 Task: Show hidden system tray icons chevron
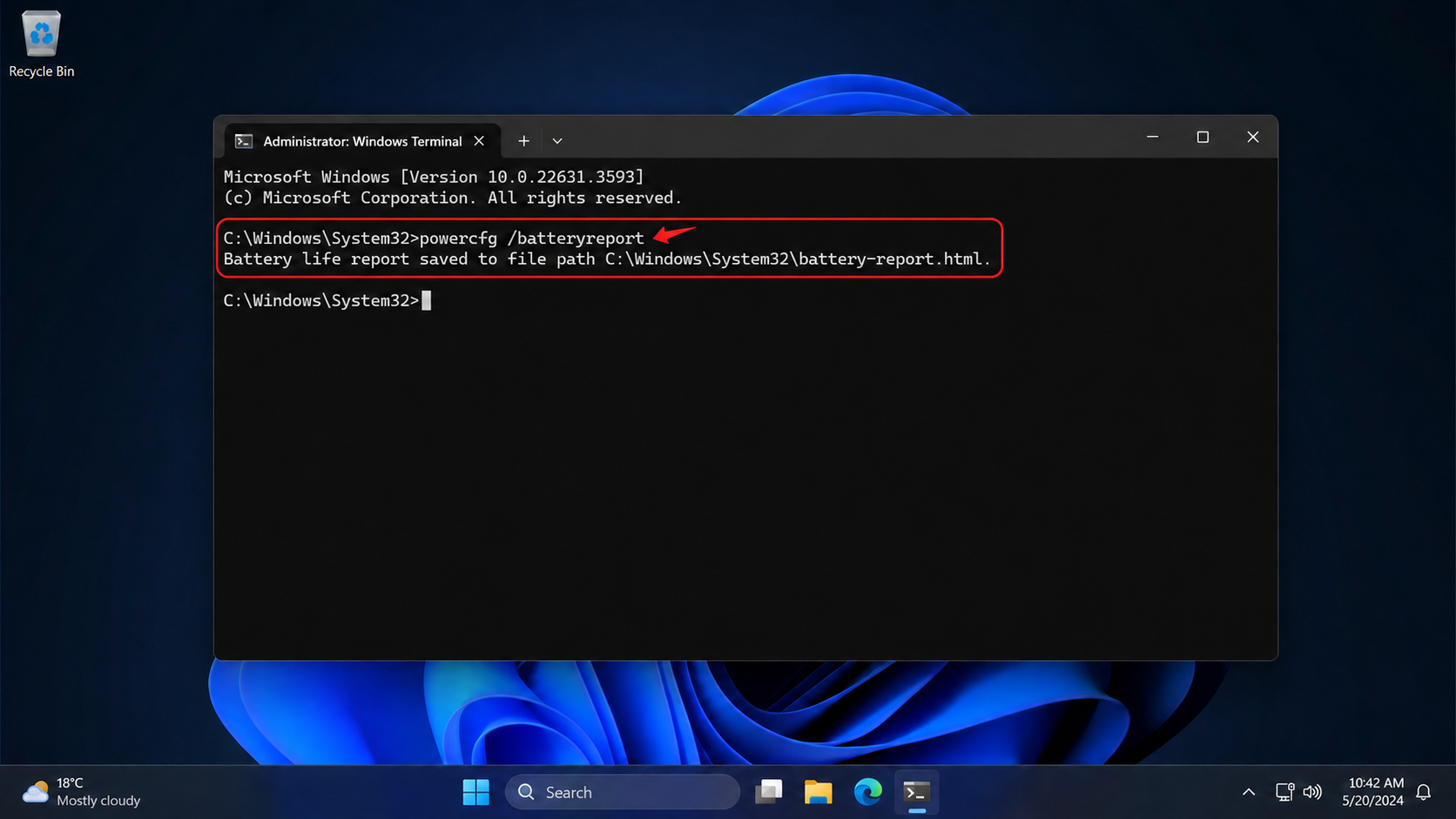(x=1249, y=792)
